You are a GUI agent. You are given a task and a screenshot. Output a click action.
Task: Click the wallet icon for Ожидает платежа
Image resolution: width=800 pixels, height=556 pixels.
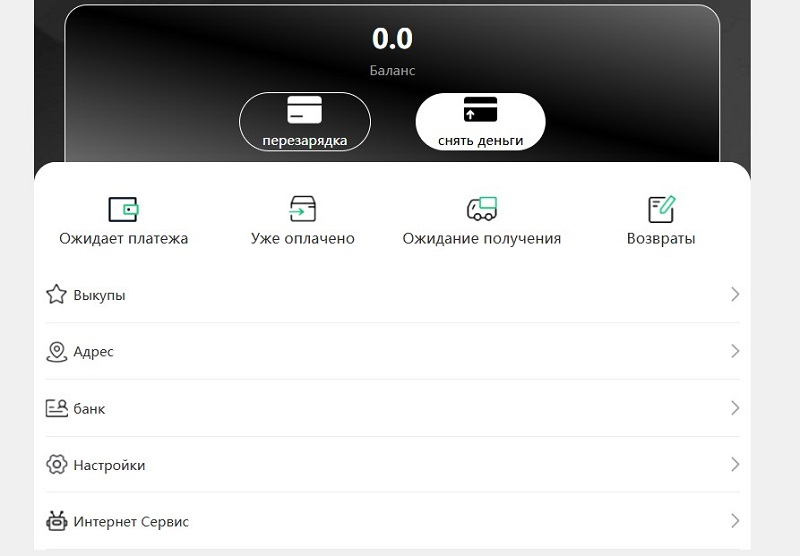[x=123, y=209]
